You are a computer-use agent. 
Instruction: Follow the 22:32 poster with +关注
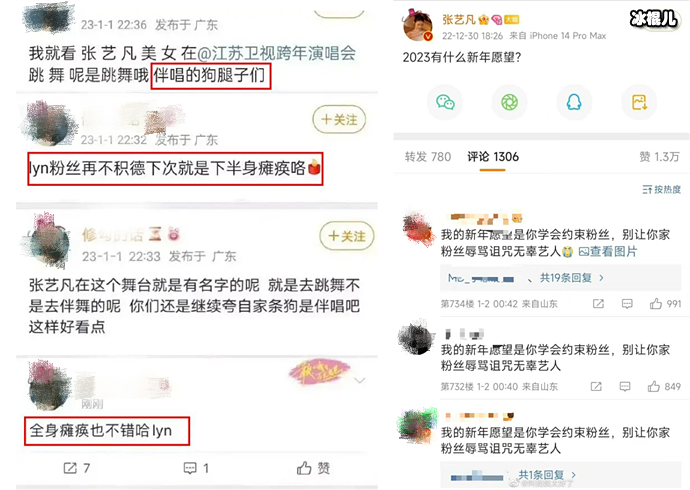339,119
